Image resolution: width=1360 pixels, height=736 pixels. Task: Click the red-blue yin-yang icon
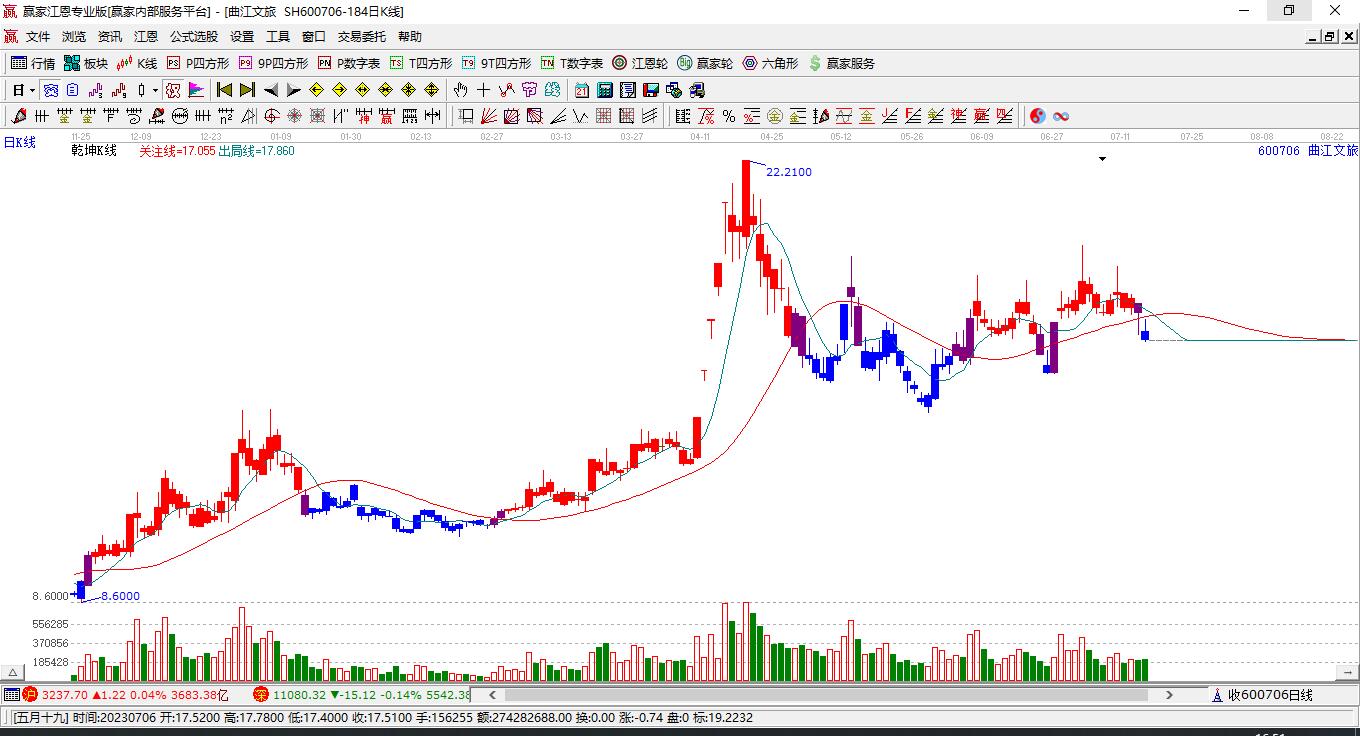click(x=1038, y=116)
